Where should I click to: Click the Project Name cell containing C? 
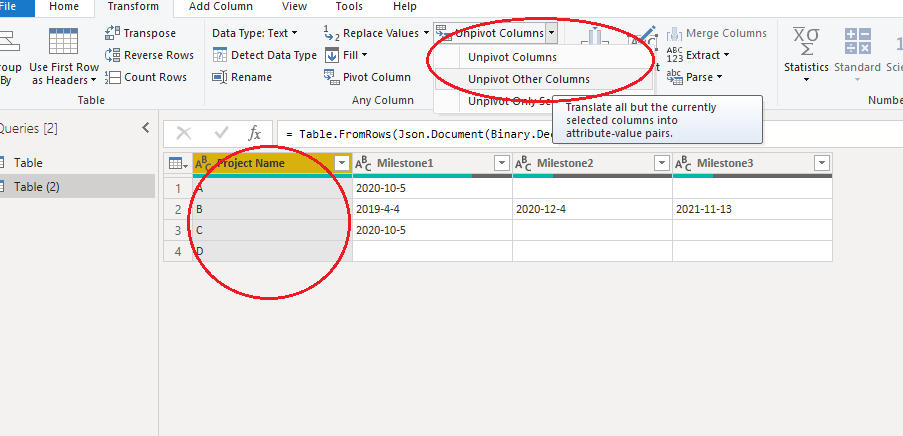272,230
